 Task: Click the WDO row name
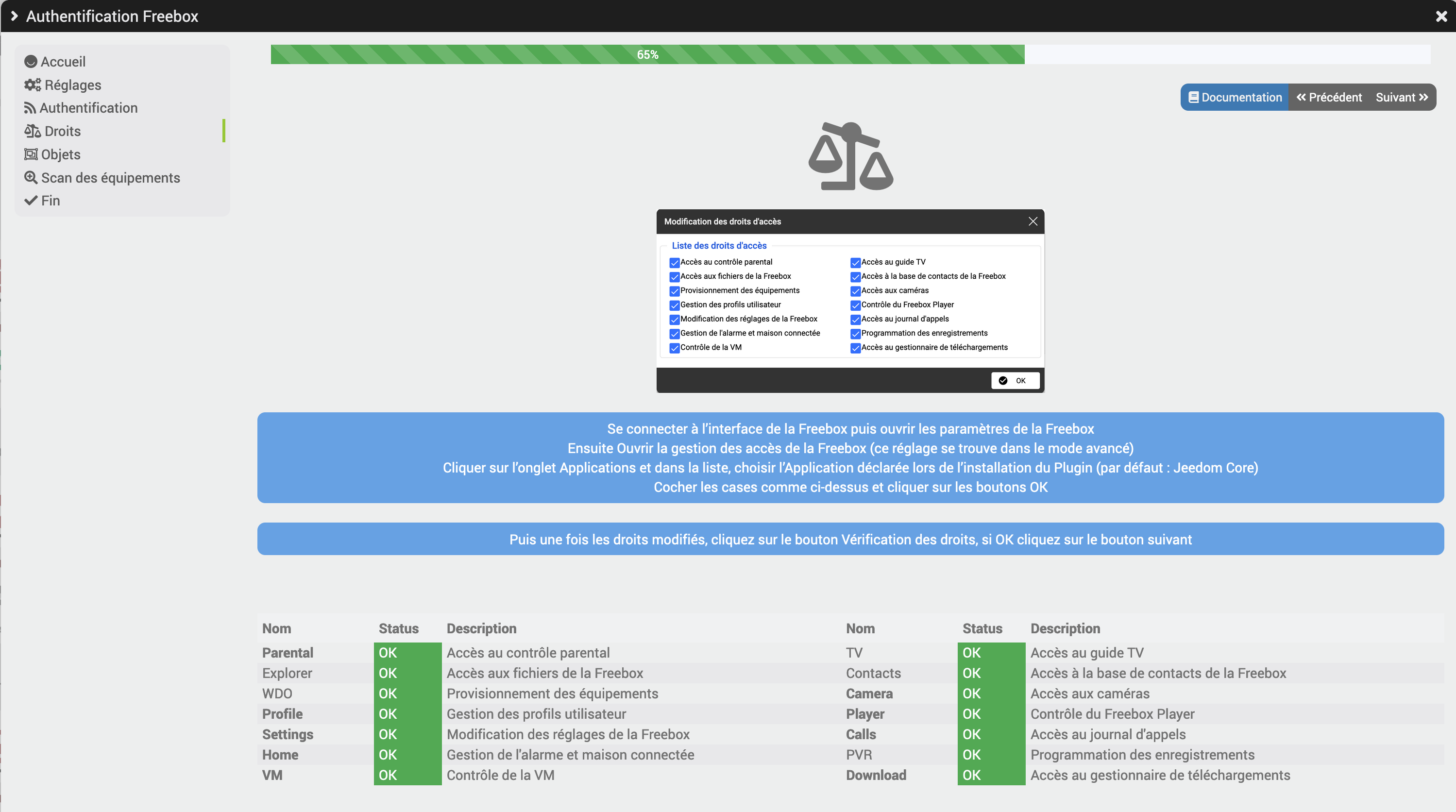(277, 694)
